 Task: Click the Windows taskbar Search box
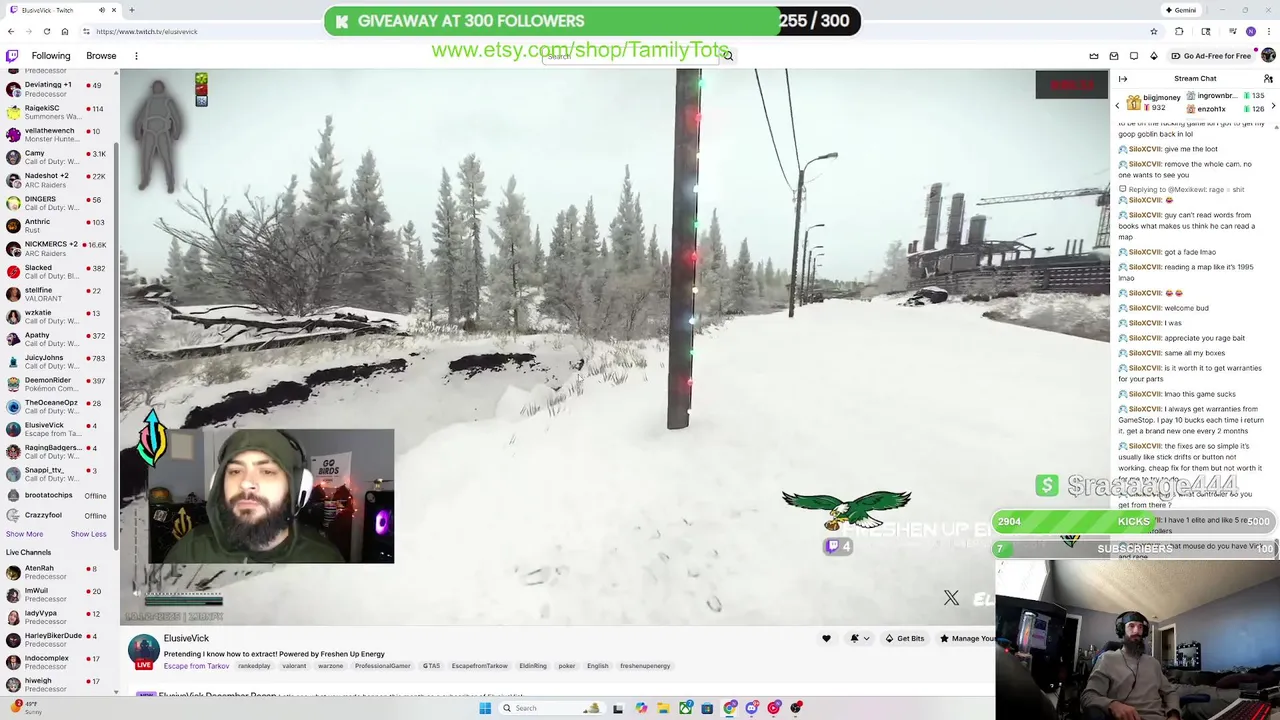coord(550,708)
